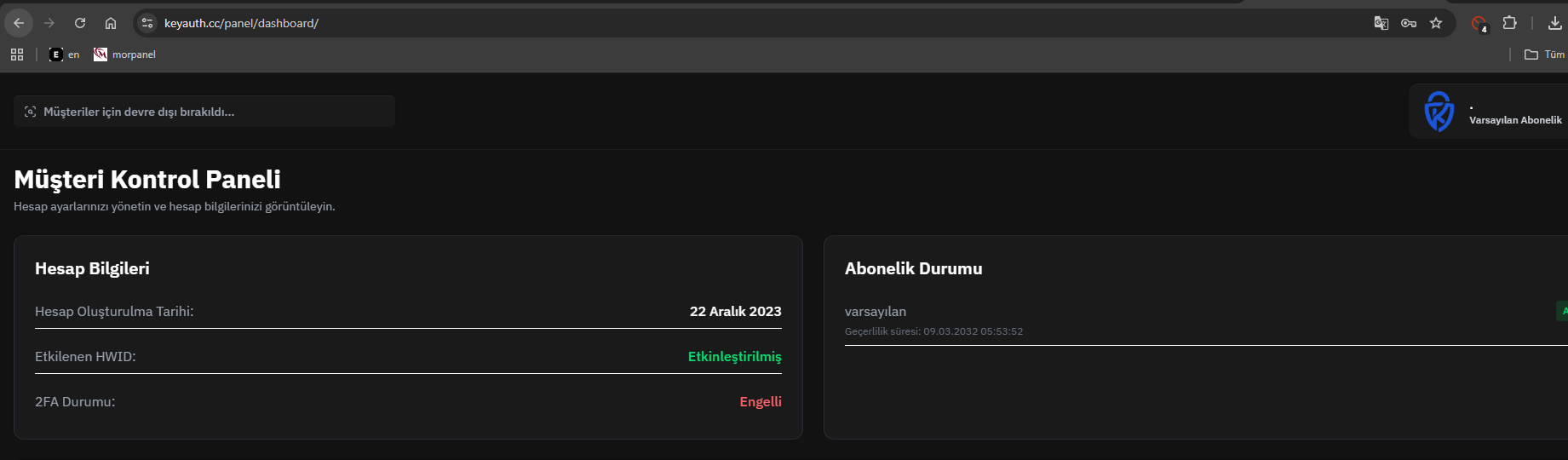Image resolution: width=1568 pixels, height=460 pixels.
Task: Open the Tüm bookmarks folder
Action: (x=1544, y=55)
